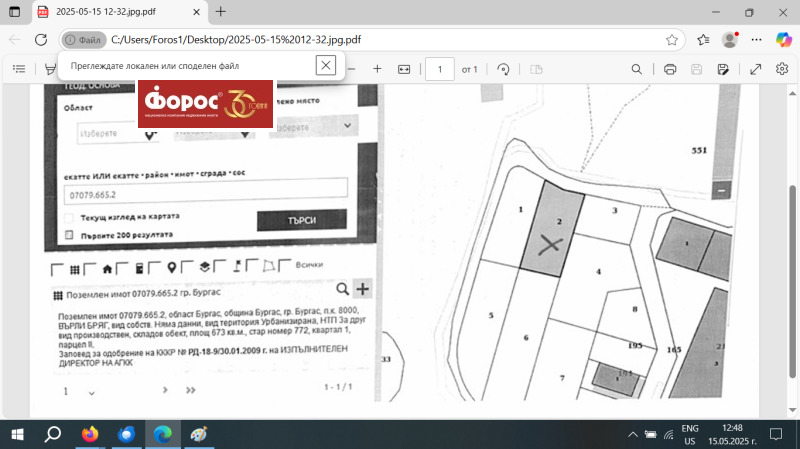Screen dimensions: 800x449
Task: Print the PDF document
Action: click(670, 69)
